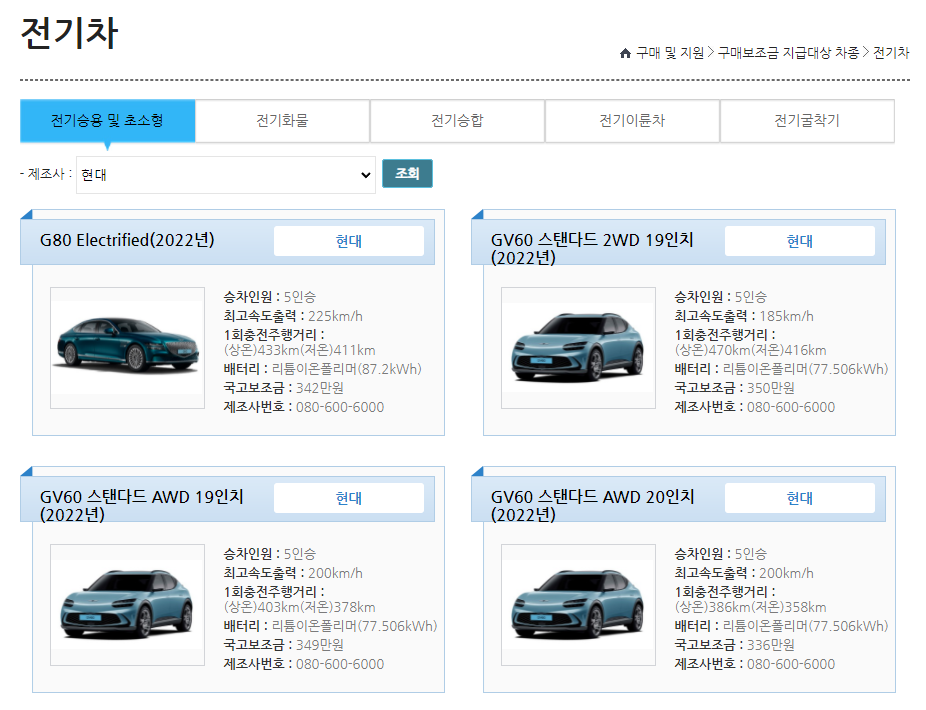Open the 구매보조금 지급대상 차종 breadcrumb link
The height and width of the screenshot is (710, 926).
click(788, 53)
